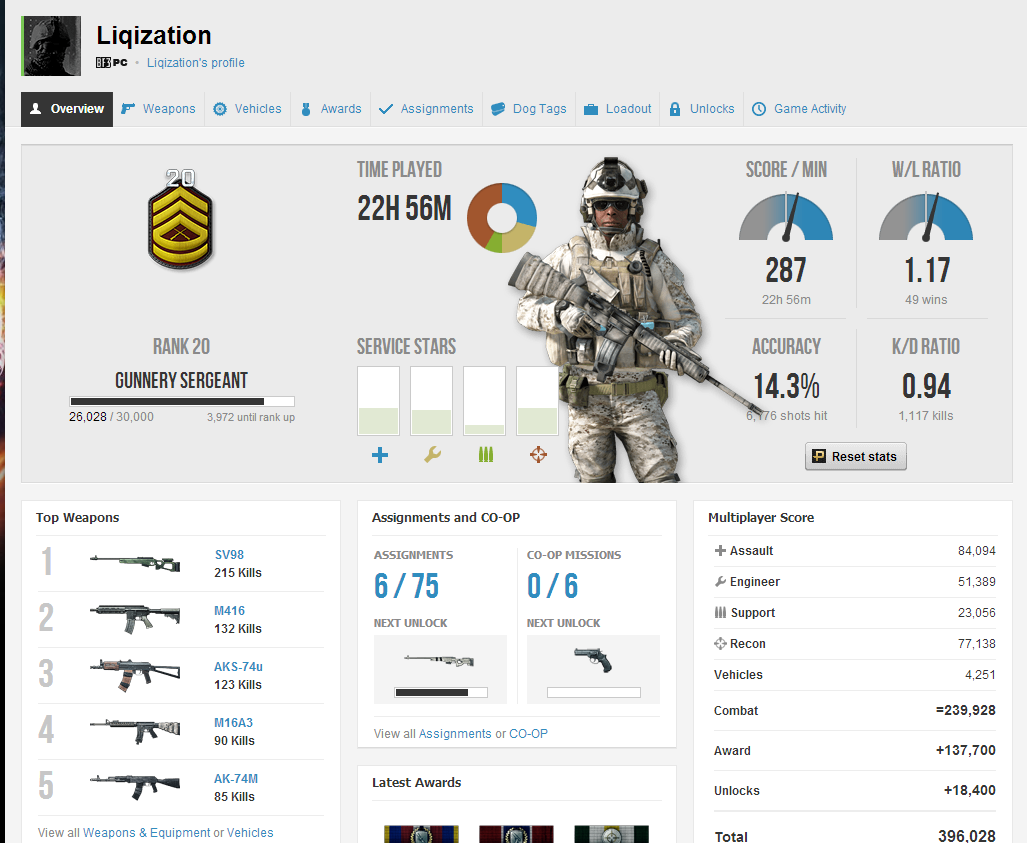Click the Liqization avatar picture
1027x843 pixels.
pos(52,46)
